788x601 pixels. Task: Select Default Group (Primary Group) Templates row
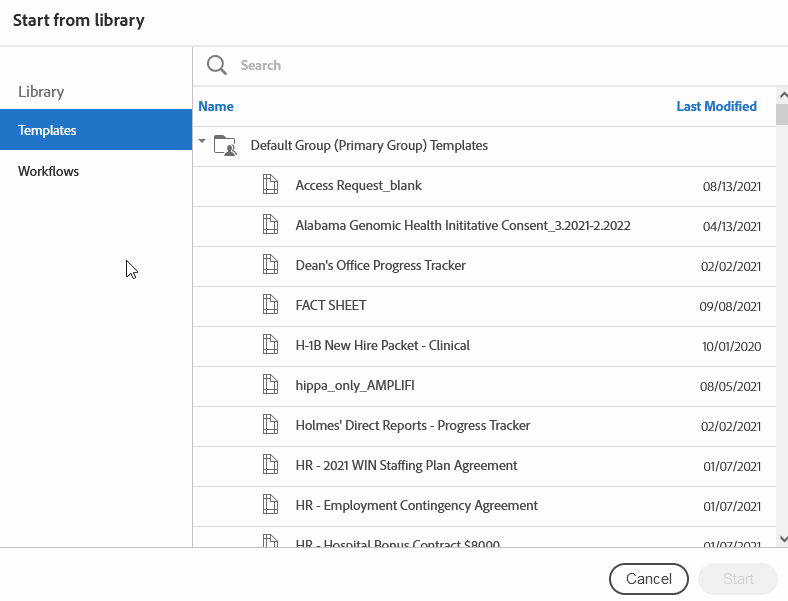pyautogui.click(x=484, y=146)
